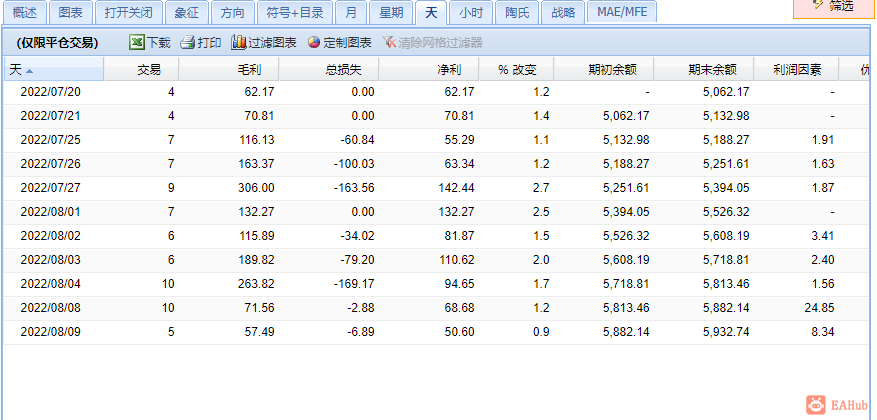Image resolution: width=877 pixels, height=420 pixels.
Task: Click the 下載 toolbar label
Action: pyautogui.click(x=159, y=43)
